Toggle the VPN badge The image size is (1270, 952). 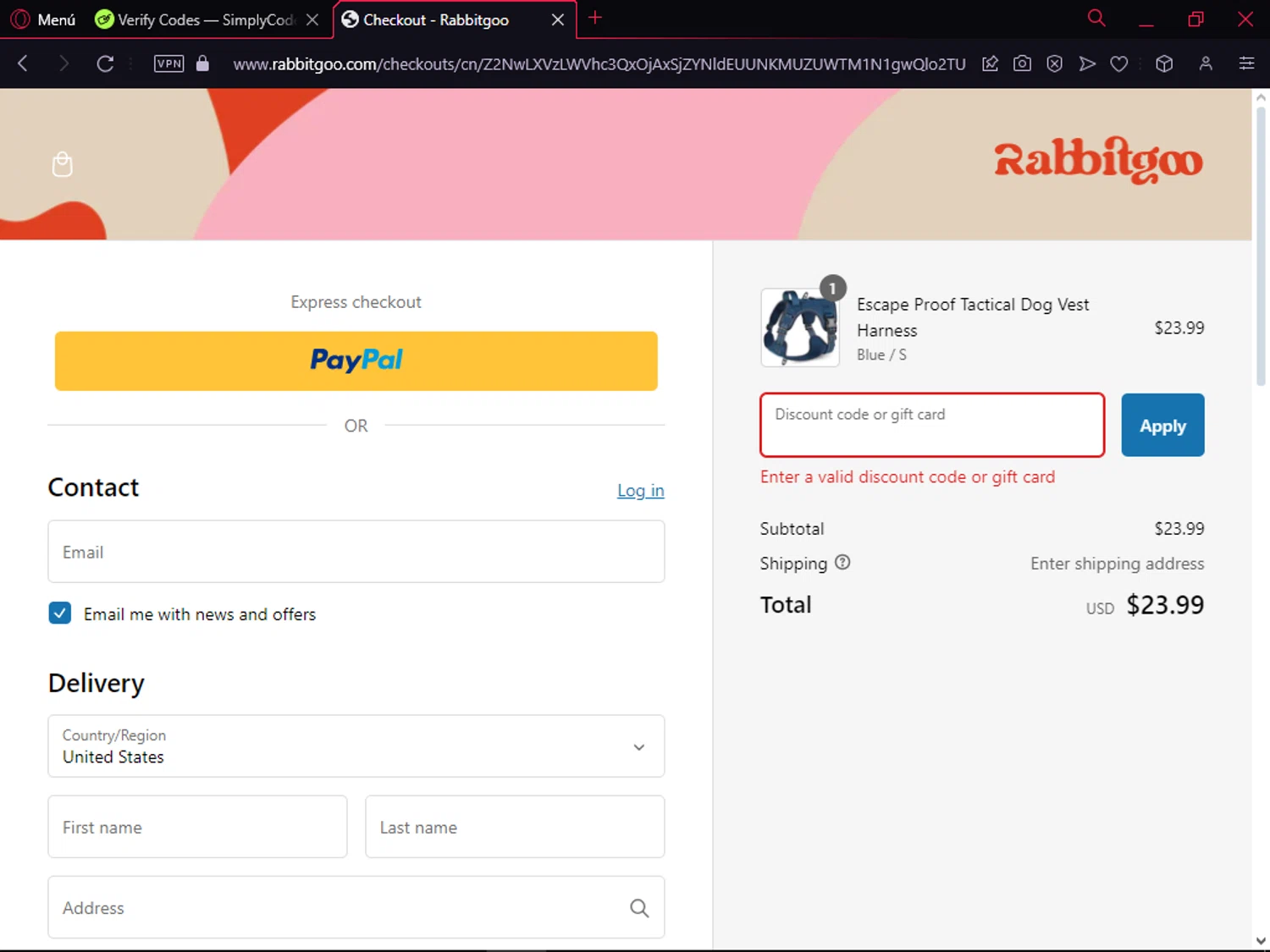[x=168, y=63]
